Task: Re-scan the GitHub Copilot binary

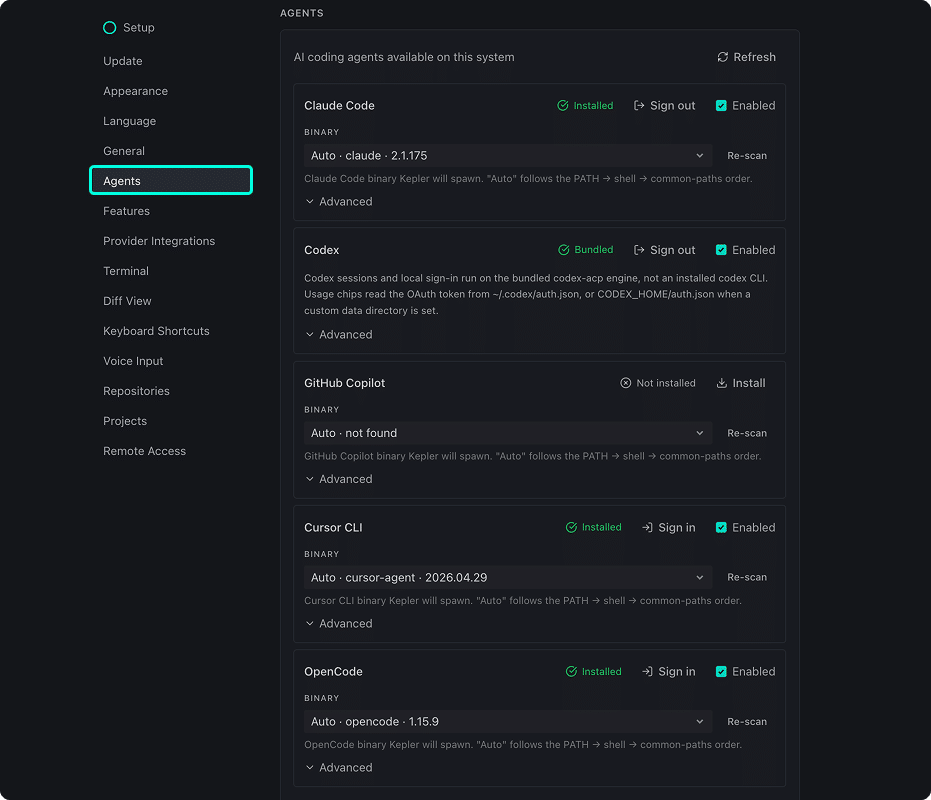Action: 747,433
